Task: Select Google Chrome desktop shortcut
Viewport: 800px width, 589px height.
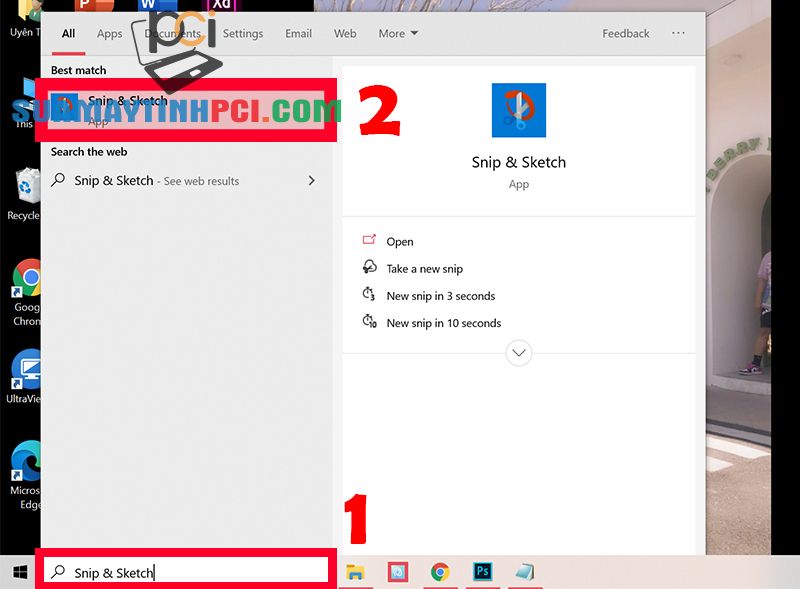Action: tap(26, 292)
